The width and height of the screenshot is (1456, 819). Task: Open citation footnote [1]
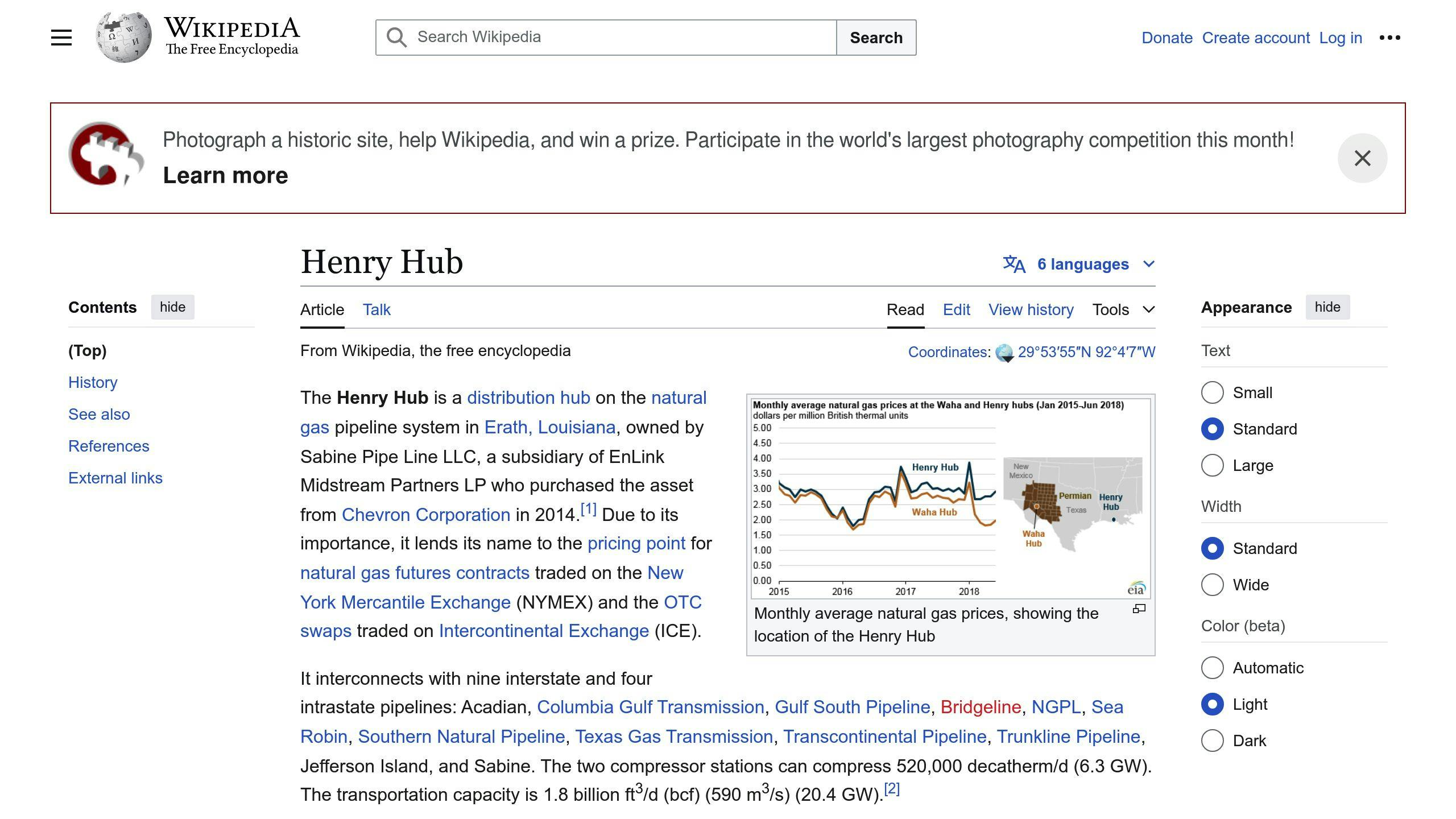tap(588, 508)
